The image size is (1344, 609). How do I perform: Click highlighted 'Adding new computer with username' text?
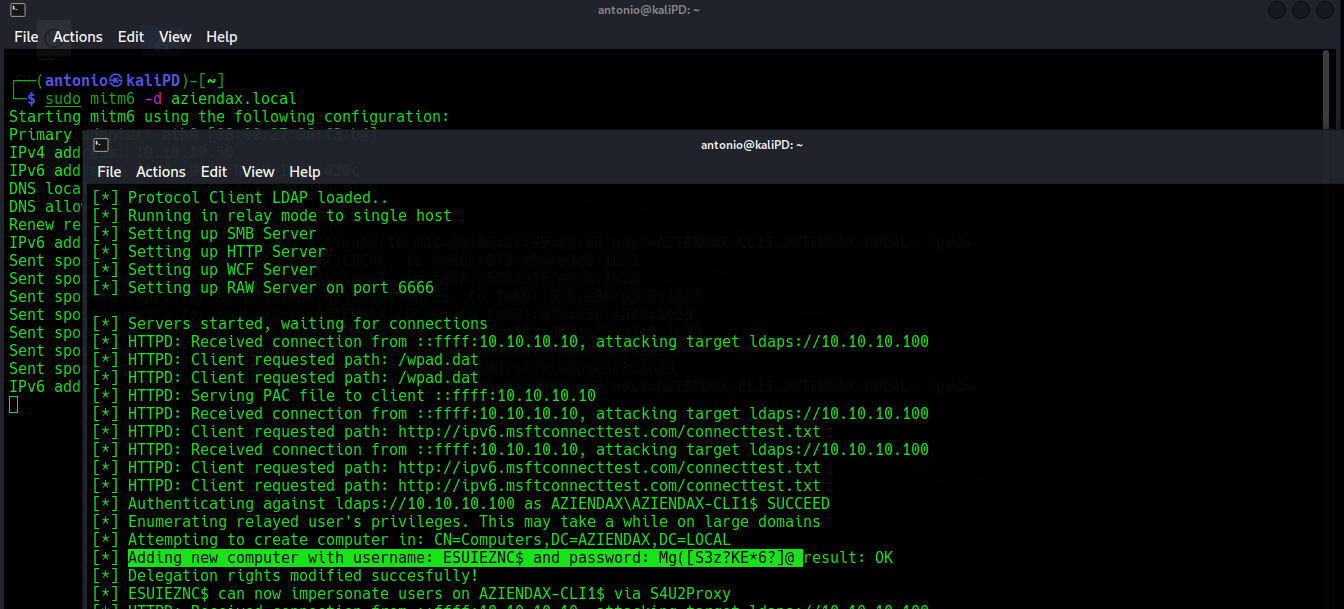[465, 558]
